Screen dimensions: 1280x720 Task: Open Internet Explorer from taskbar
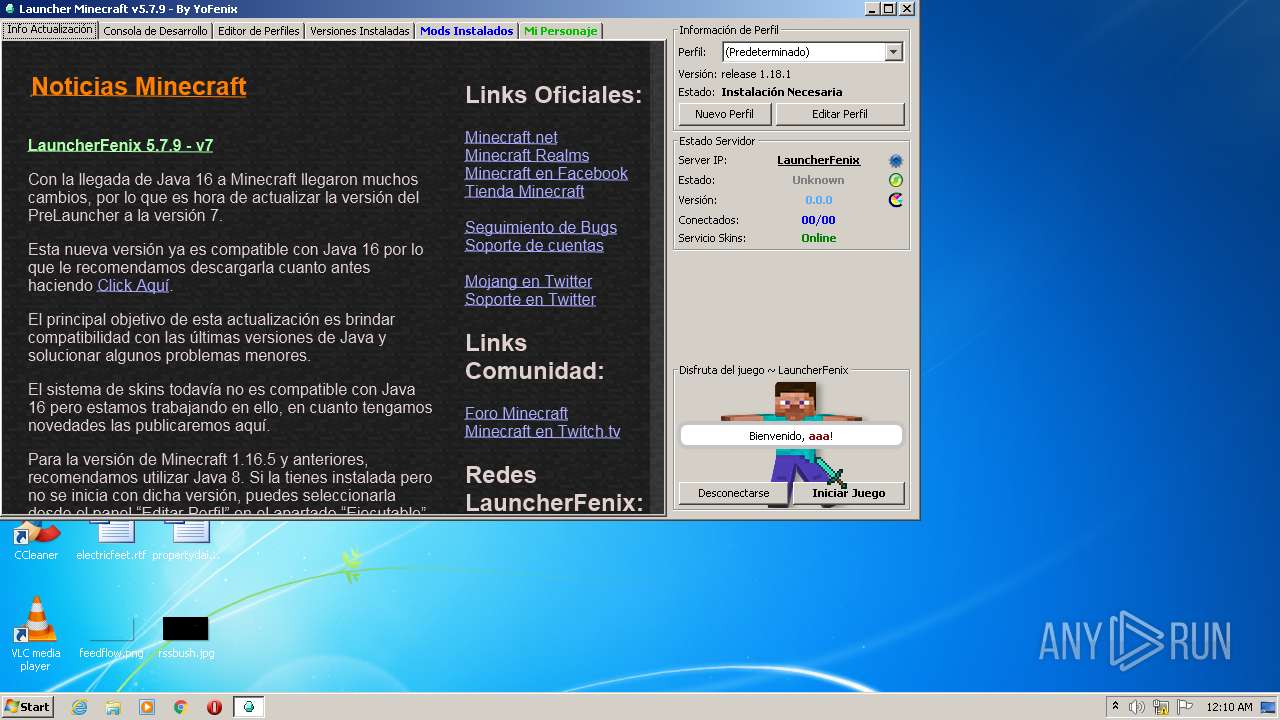[79, 707]
